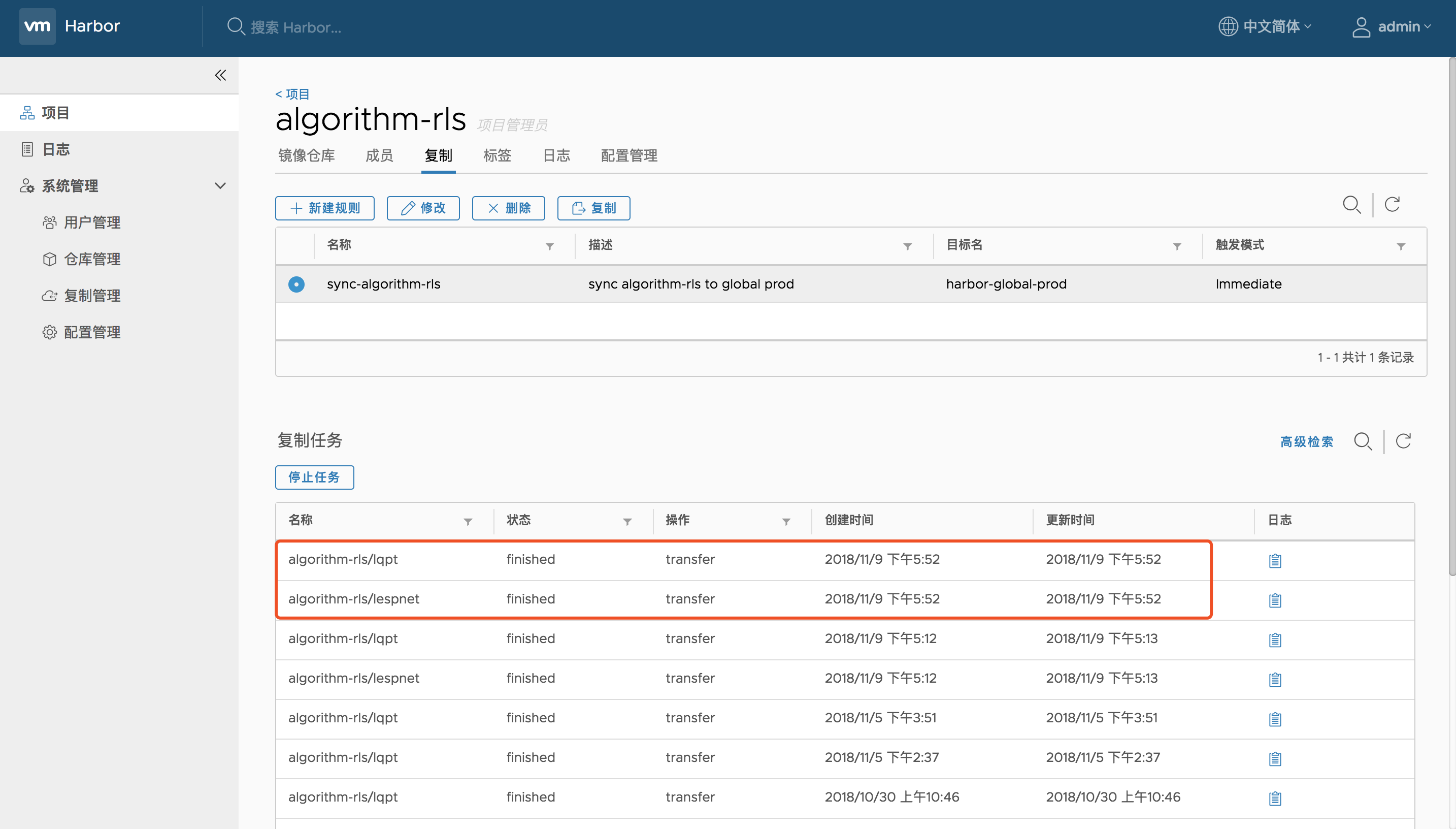Focus the 搜索 Harbor search field
This screenshot has width=1456, height=829.
296,27
